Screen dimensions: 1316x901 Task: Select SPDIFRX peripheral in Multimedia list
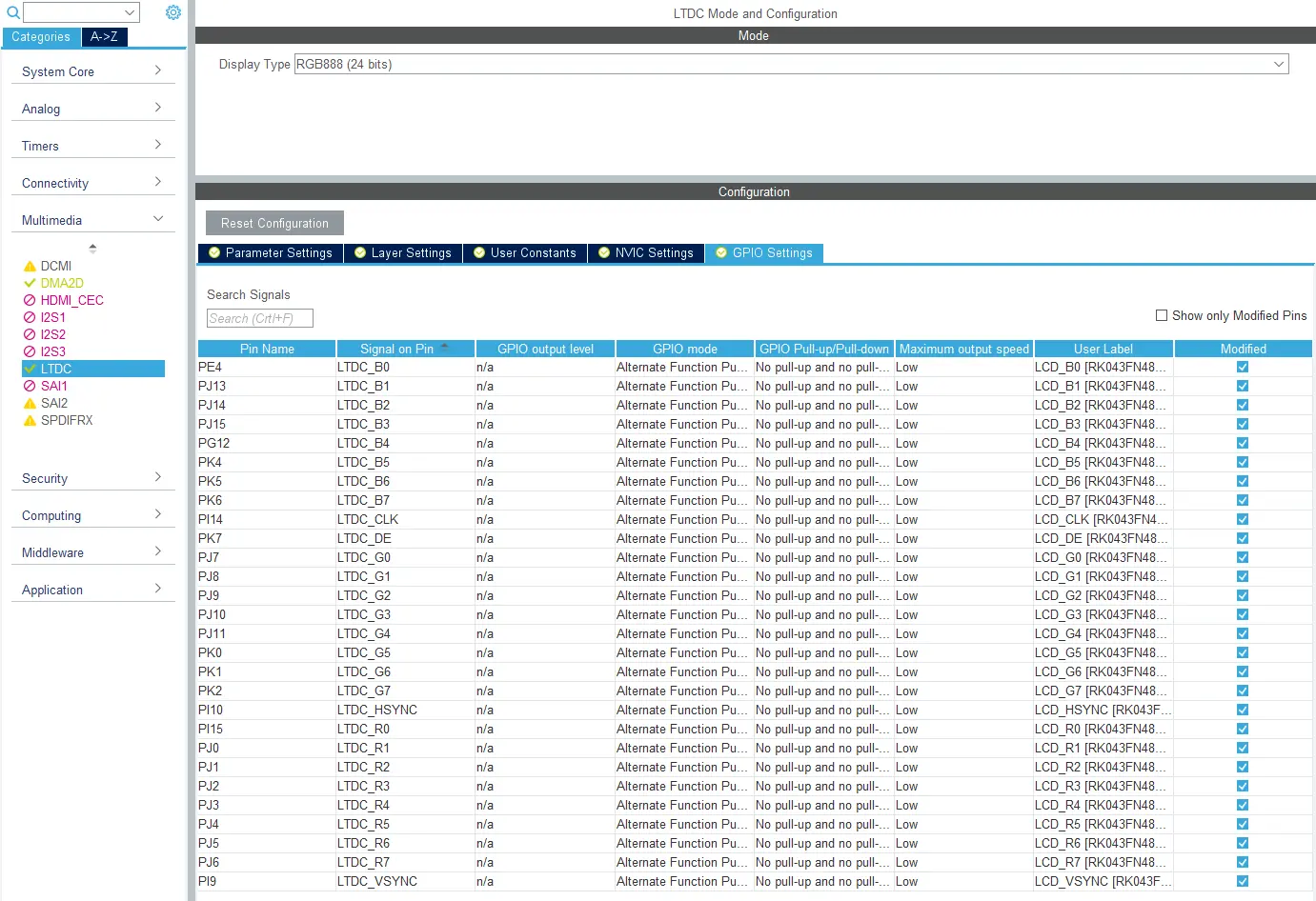pyautogui.click(x=66, y=420)
